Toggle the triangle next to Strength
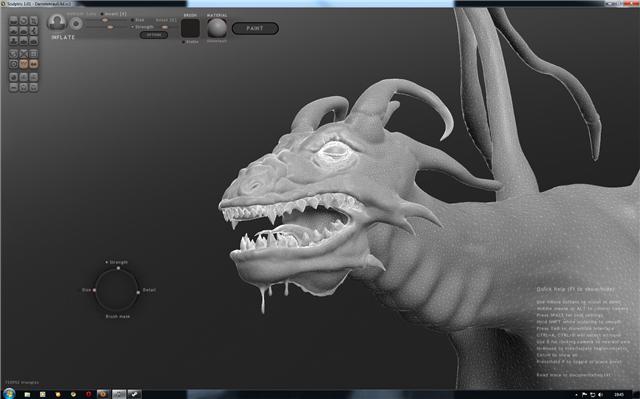The image size is (640, 399). [x=133, y=27]
